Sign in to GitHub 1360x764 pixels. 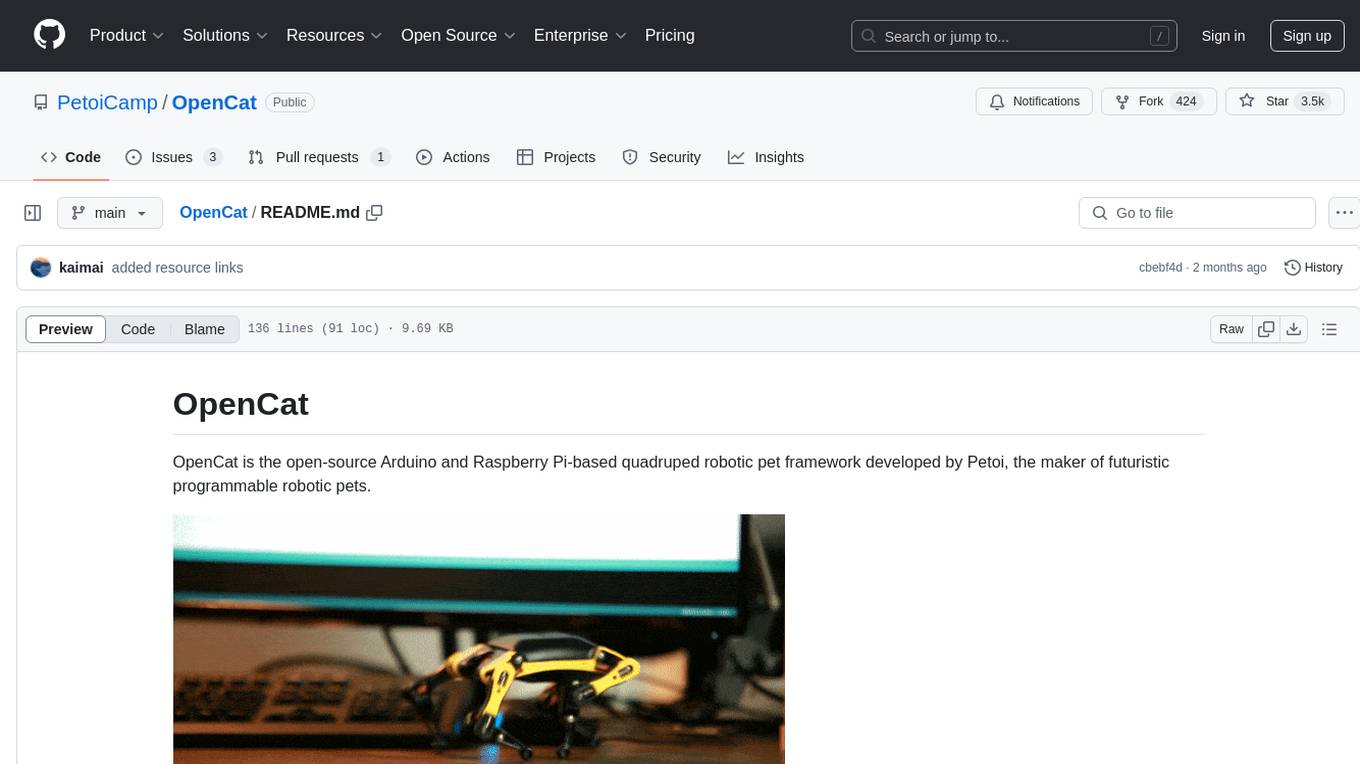coord(1223,36)
